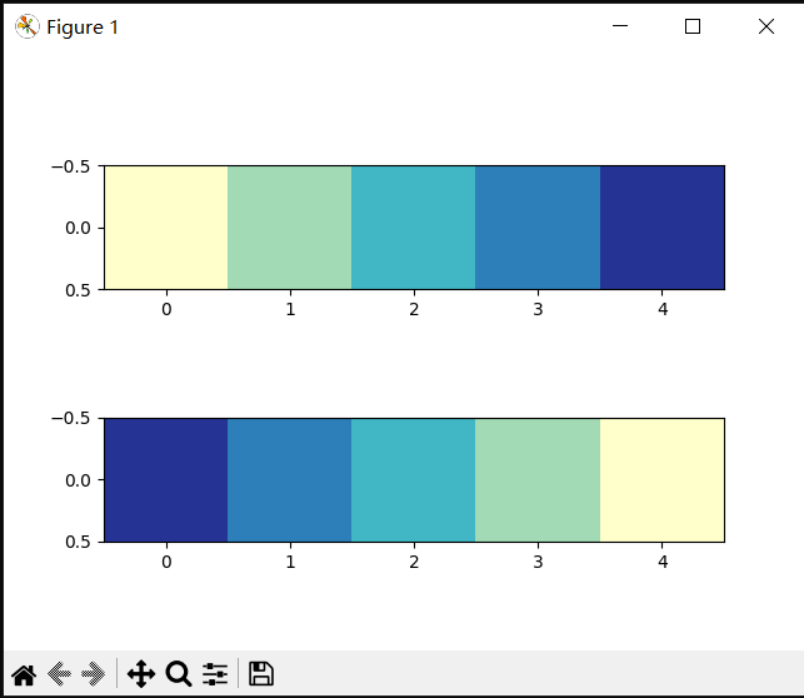Click the pale yellow cell in the bottom plot
The width and height of the screenshot is (804, 698).
tap(662, 480)
